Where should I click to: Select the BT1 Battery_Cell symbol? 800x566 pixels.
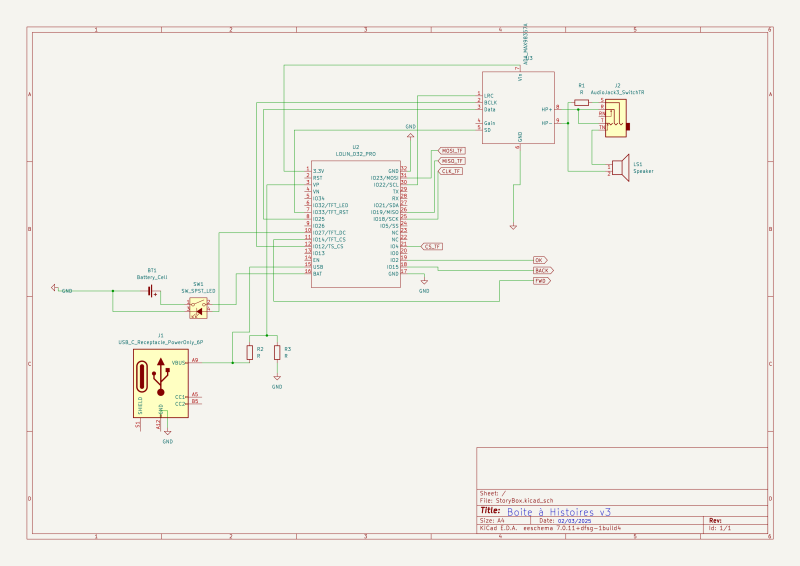click(152, 291)
